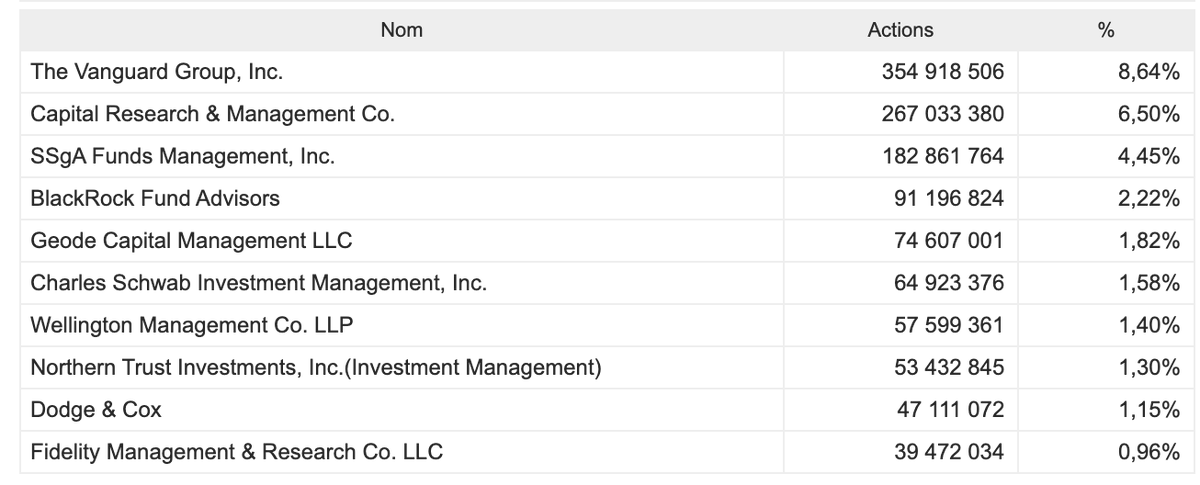Click Wellington Management Co. LLP

192,325
